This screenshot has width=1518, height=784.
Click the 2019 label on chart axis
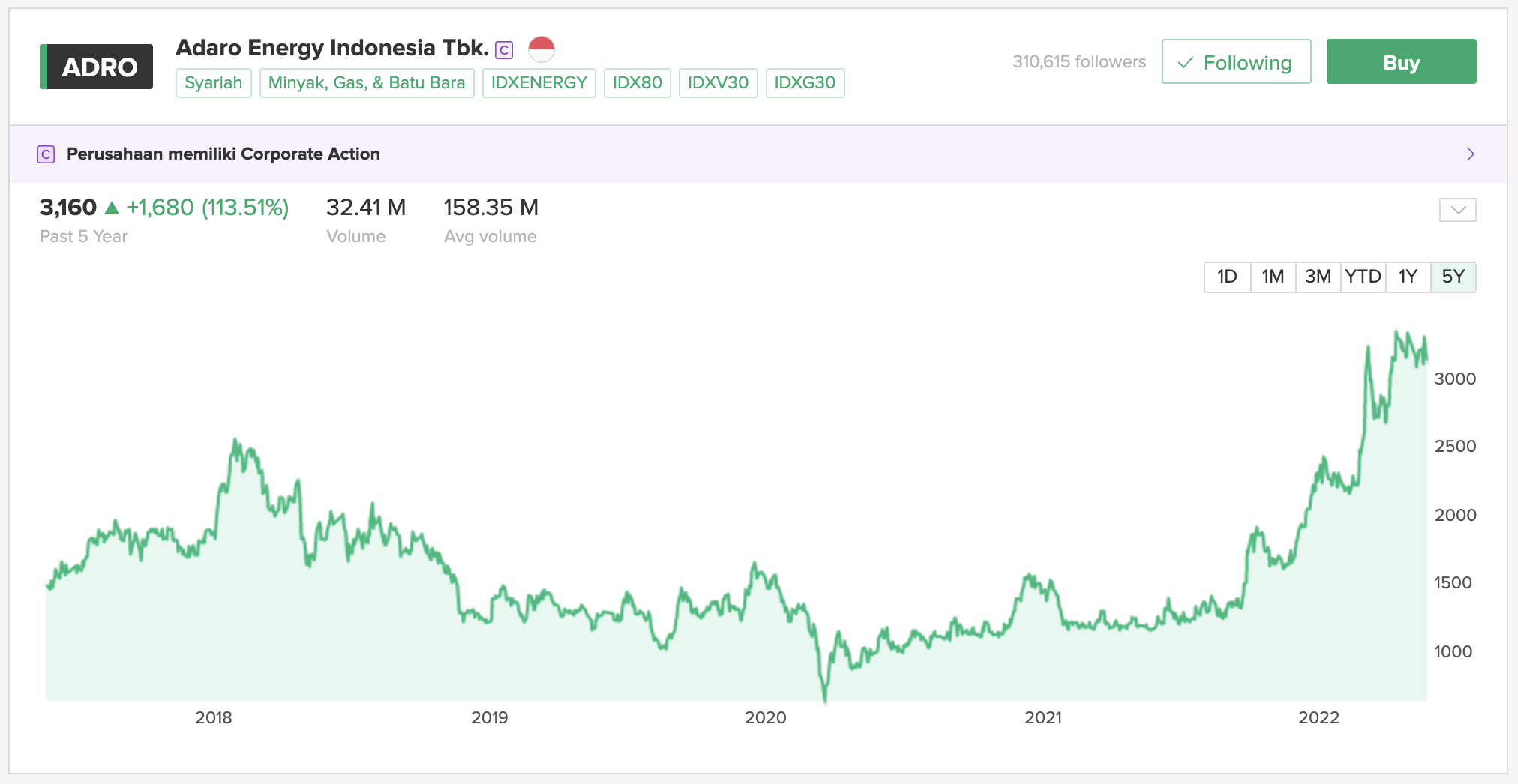point(490,718)
